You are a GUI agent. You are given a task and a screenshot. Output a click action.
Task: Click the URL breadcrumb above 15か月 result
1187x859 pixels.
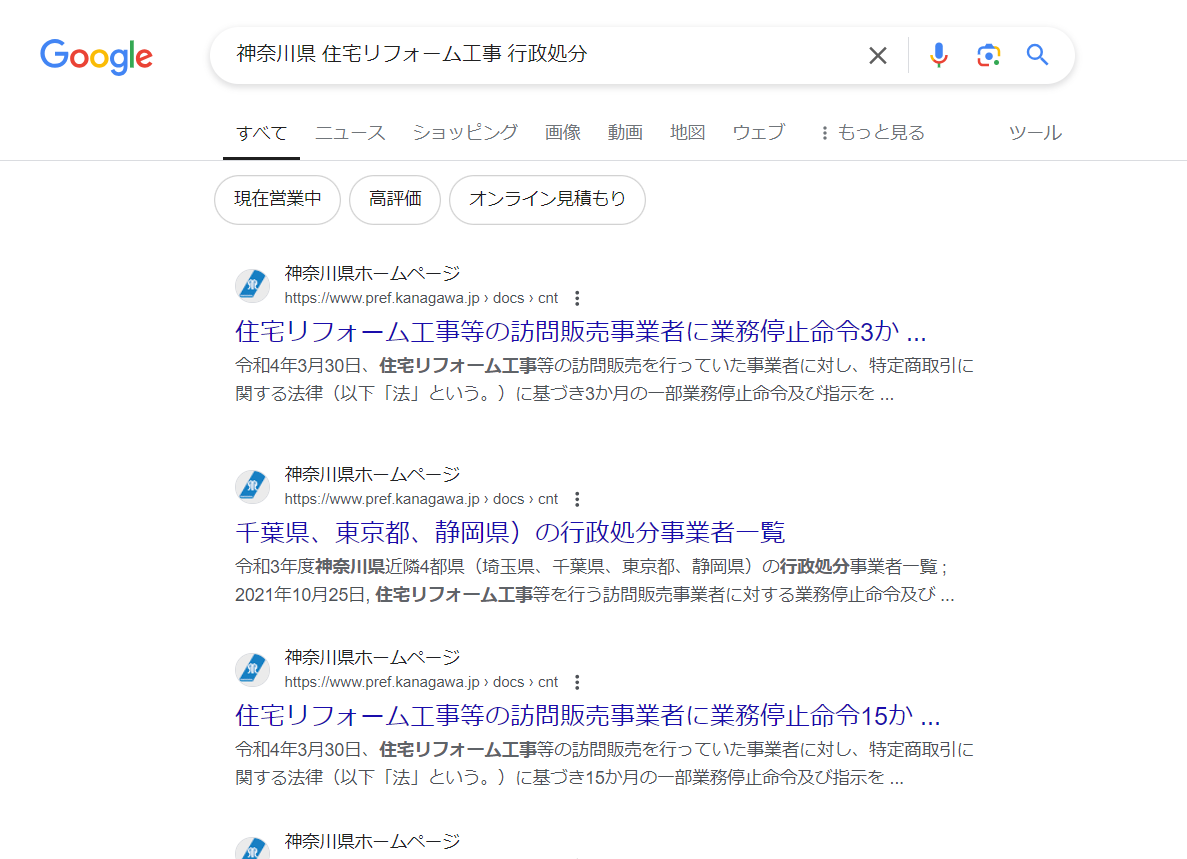click(421, 683)
